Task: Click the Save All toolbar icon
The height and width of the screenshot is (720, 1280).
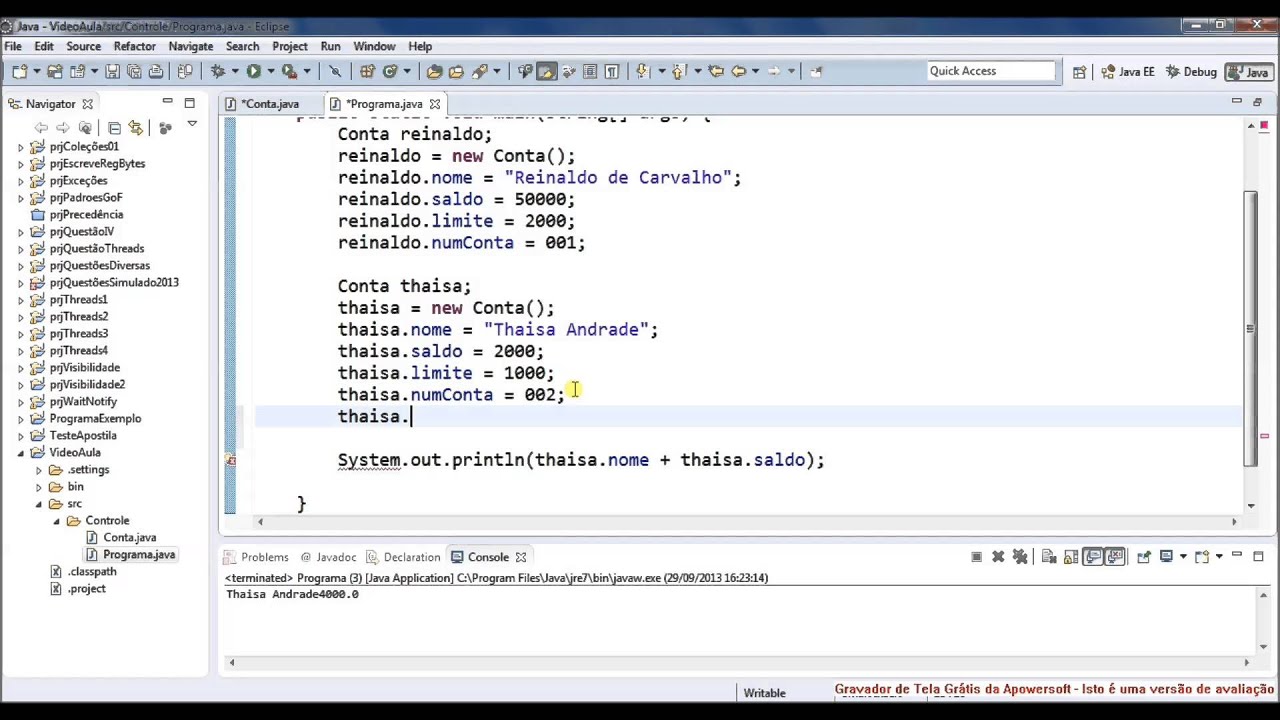Action: coord(134,71)
